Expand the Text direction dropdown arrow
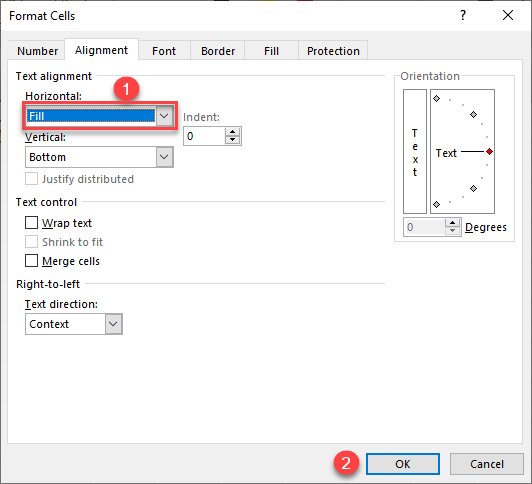 [x=113, y=324]
